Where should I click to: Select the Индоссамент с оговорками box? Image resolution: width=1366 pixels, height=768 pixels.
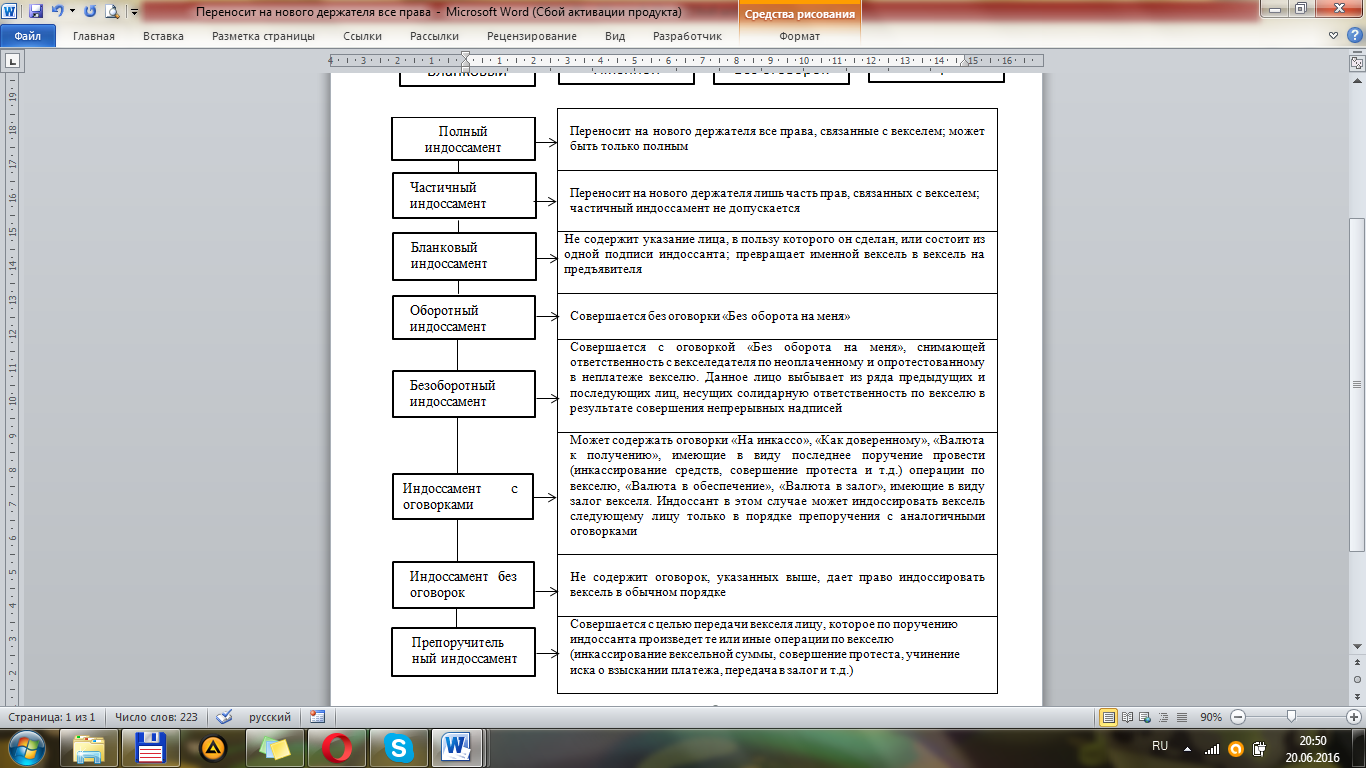click(462, 497)
